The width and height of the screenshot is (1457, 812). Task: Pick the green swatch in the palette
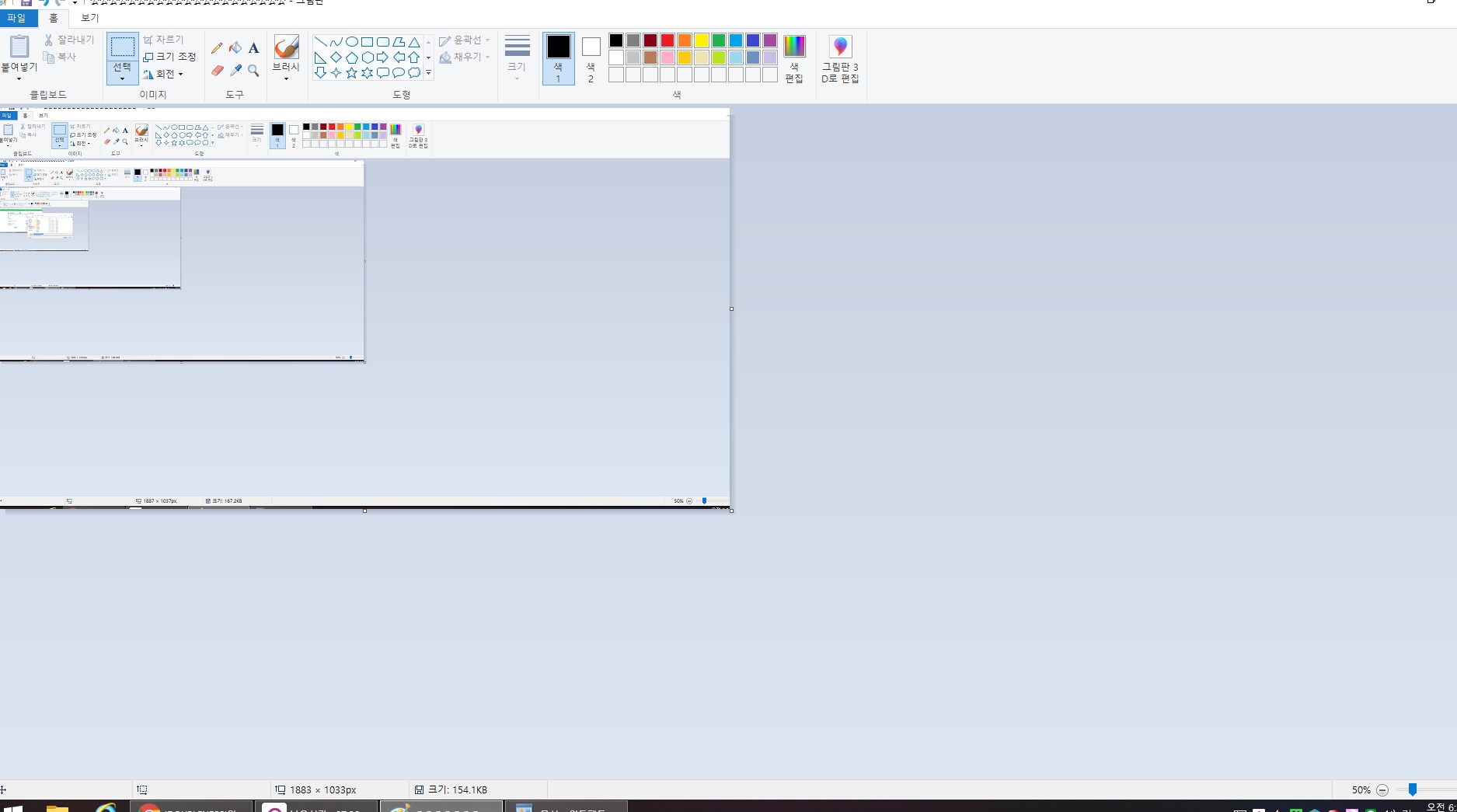tap(719, 40)
